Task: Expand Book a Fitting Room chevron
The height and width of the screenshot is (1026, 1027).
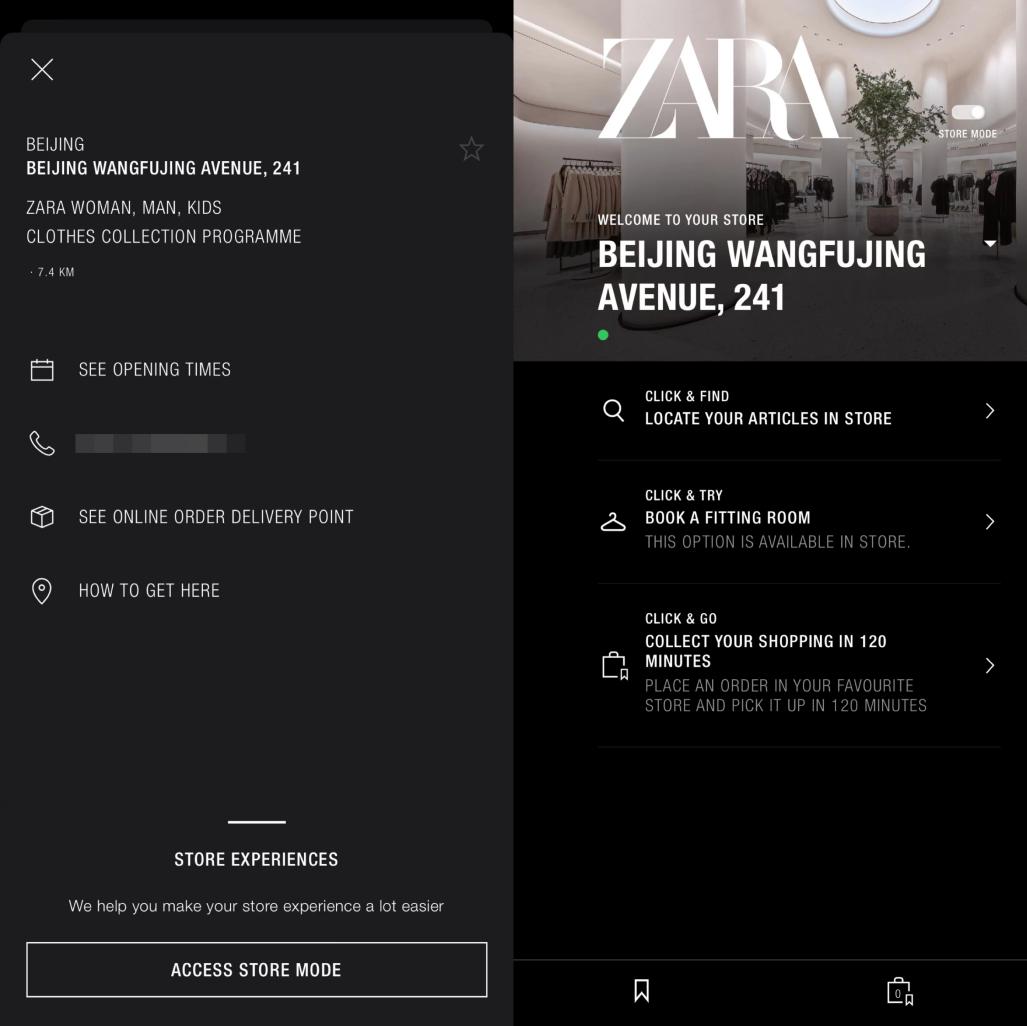Action: 990,522
